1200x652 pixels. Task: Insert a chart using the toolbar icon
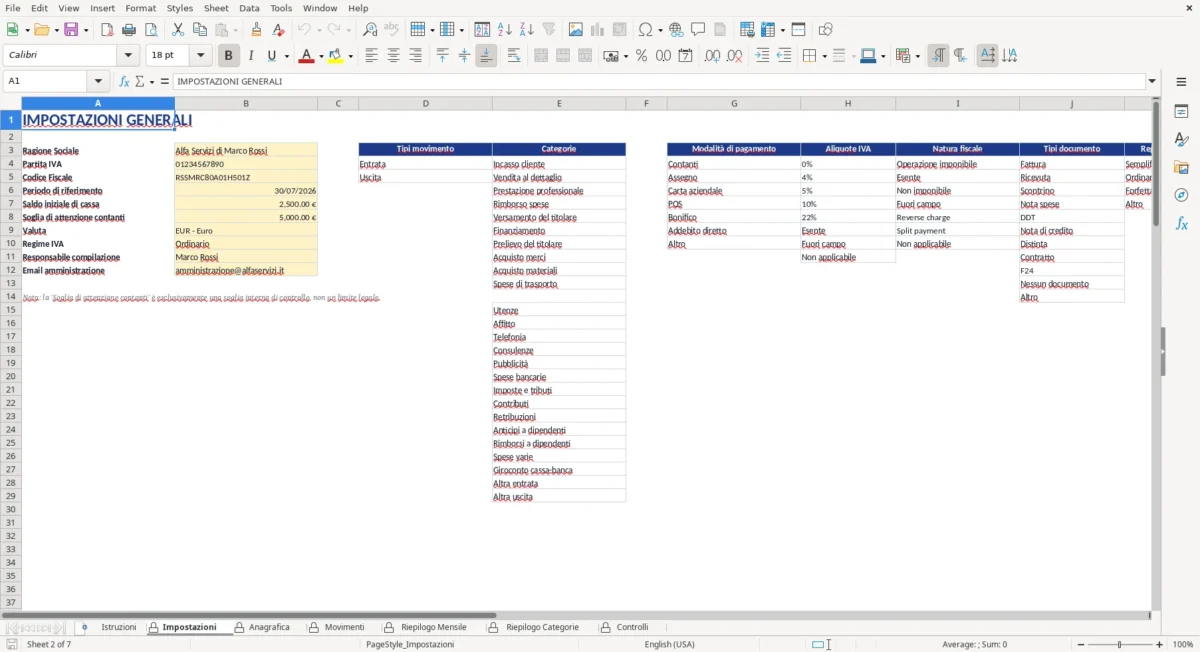[597, 29]
